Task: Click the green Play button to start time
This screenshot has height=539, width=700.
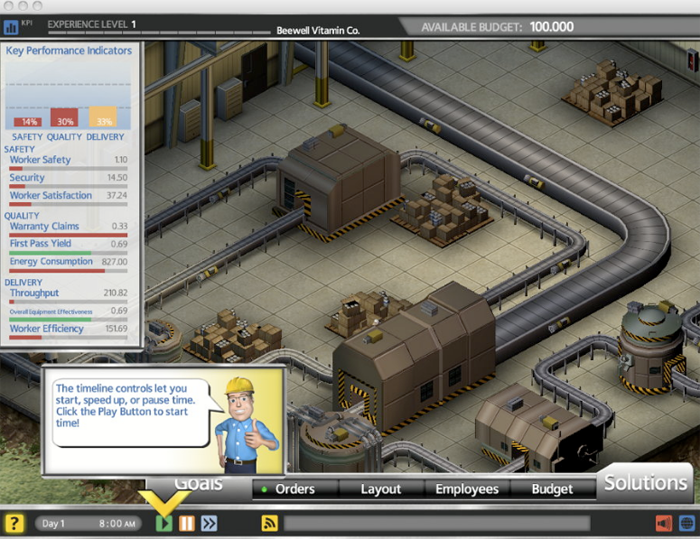Action: coord(164,523)
